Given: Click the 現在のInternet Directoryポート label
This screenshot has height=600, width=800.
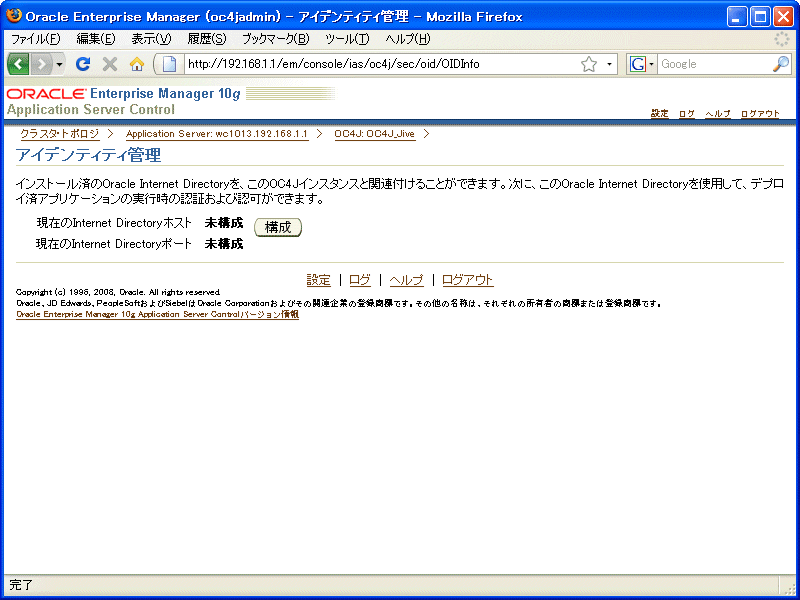Looking at the screenshot, I should (113, 244).
